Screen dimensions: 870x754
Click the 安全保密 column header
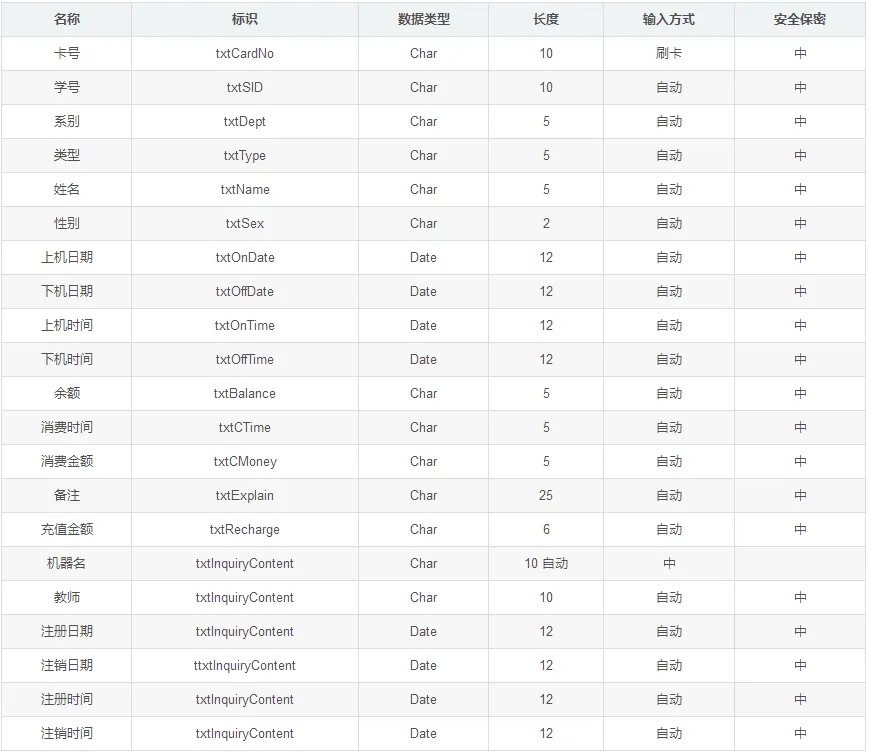pyautogui.click(x=800, y=19)
